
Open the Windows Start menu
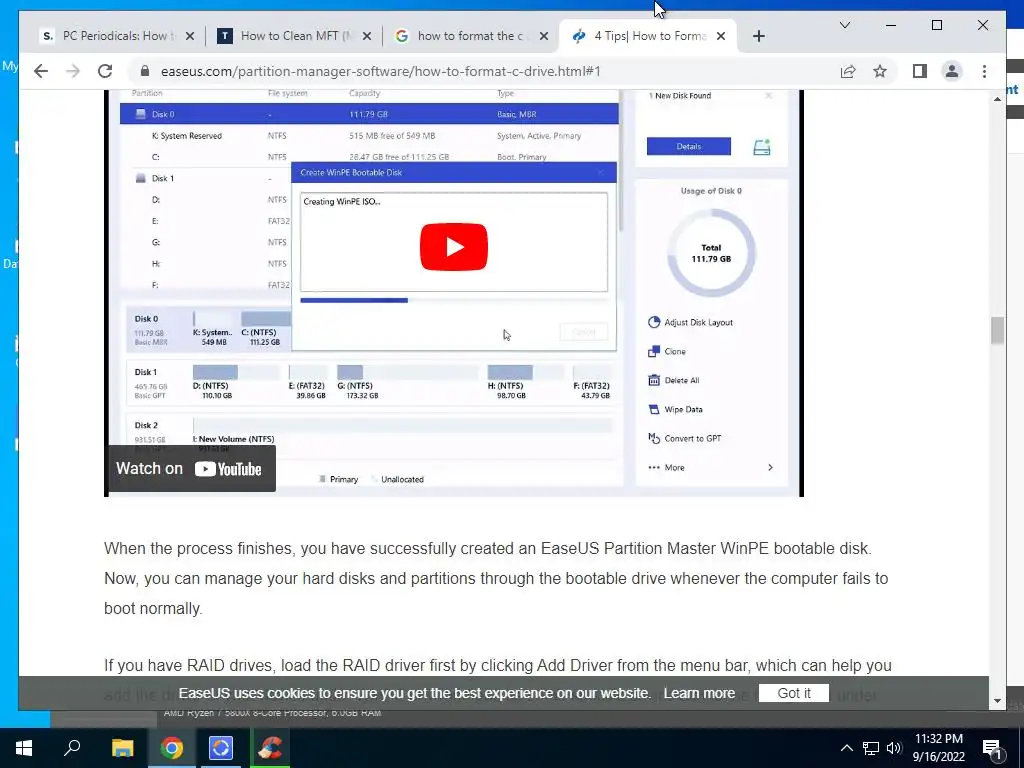pos(24,748)
